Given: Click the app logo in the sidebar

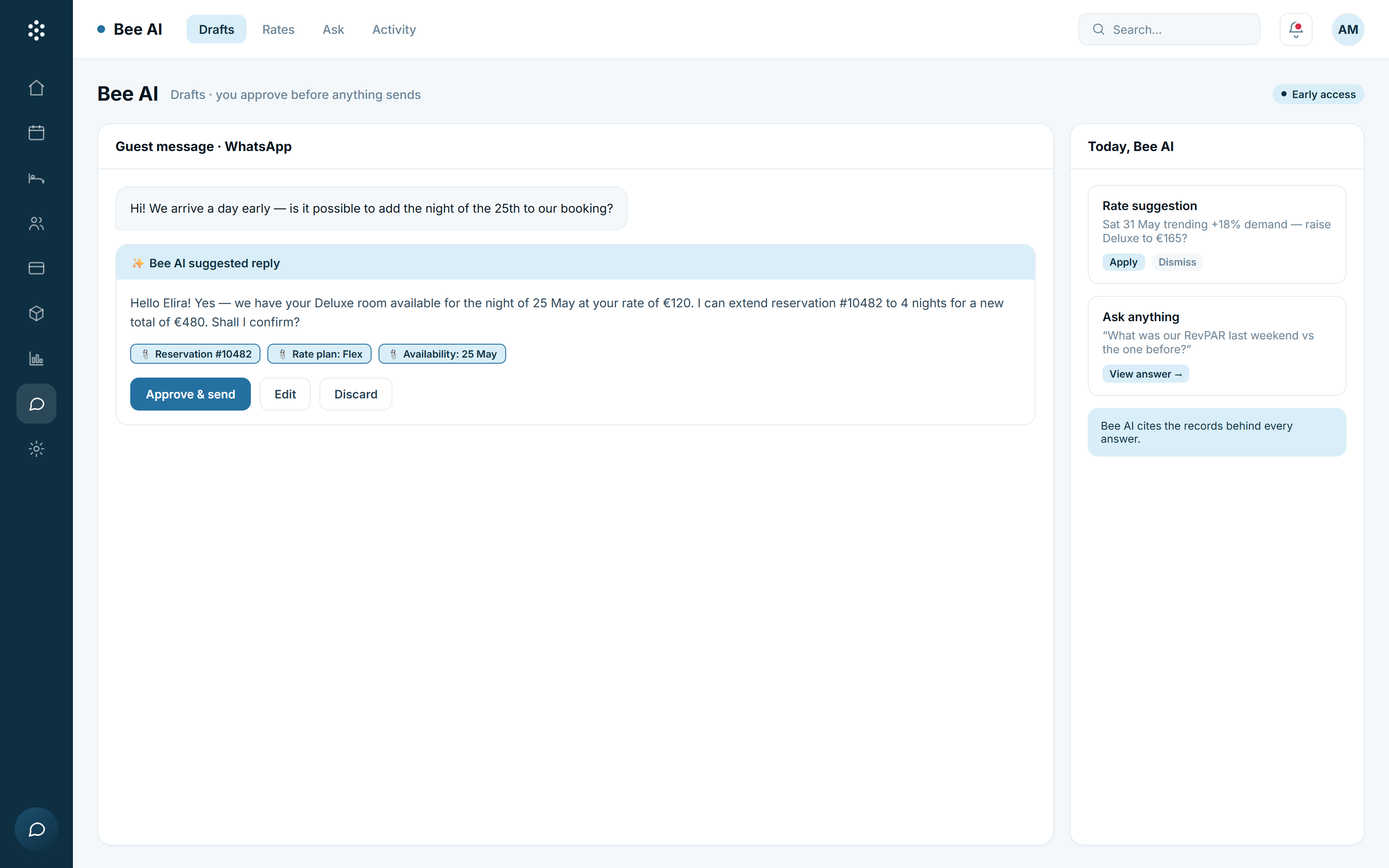Looking at the screenshot, I should point(36,30).
